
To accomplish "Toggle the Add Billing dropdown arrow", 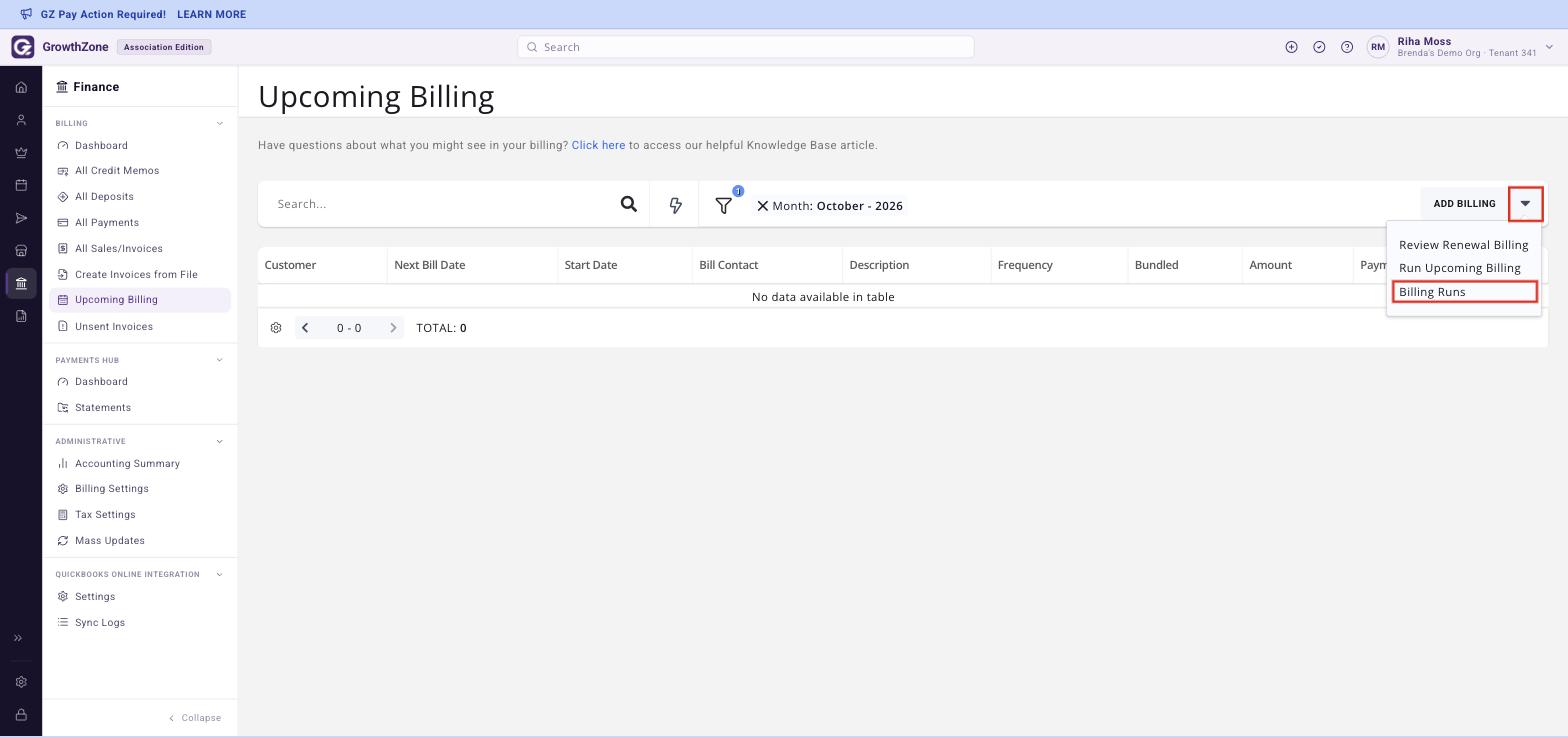I will coord(1525,204).
